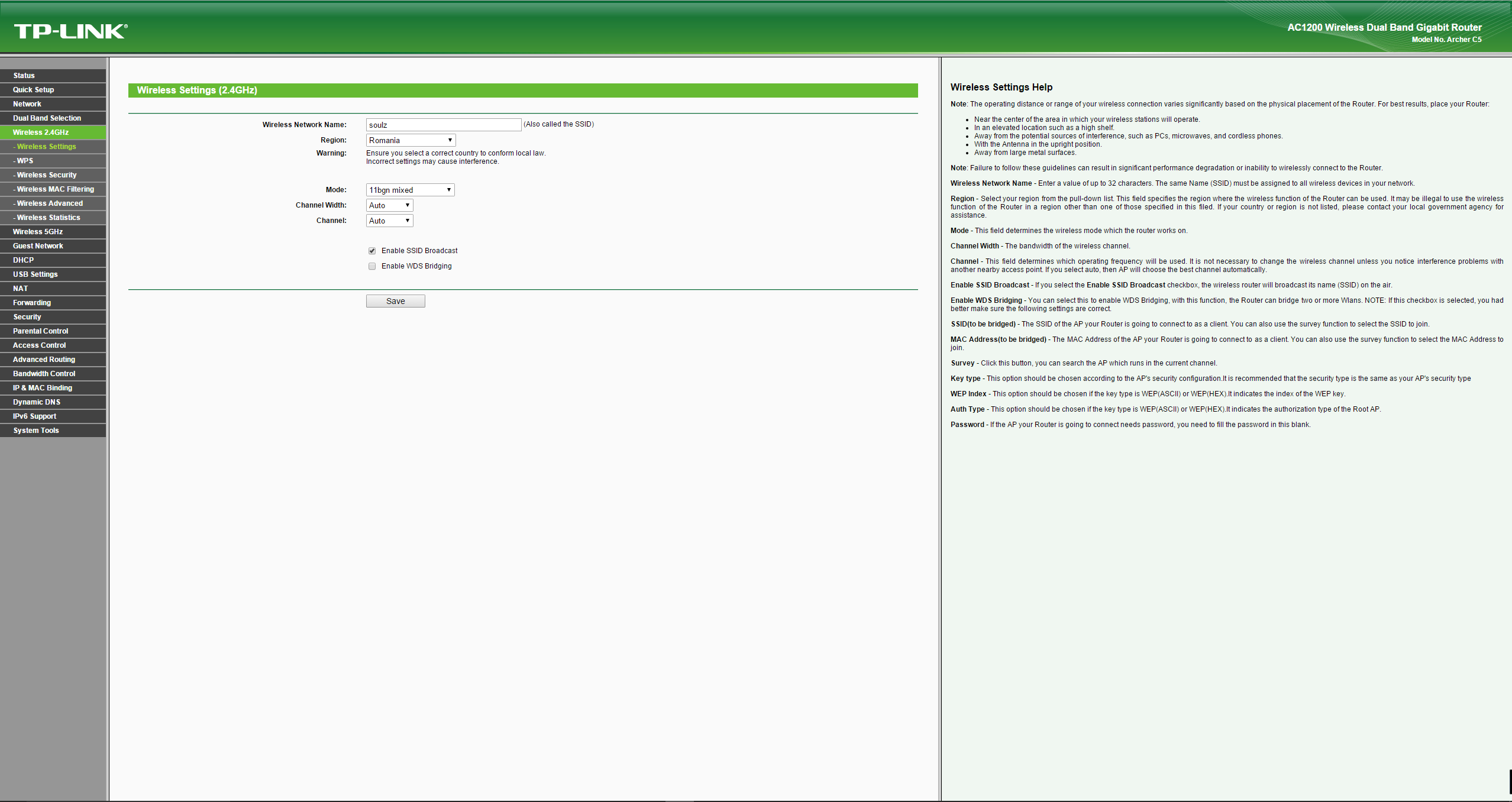The height and width of the screenshot is (802, 1512).
Task: Navigate to Guest Network settings
Action: (38, 246)
